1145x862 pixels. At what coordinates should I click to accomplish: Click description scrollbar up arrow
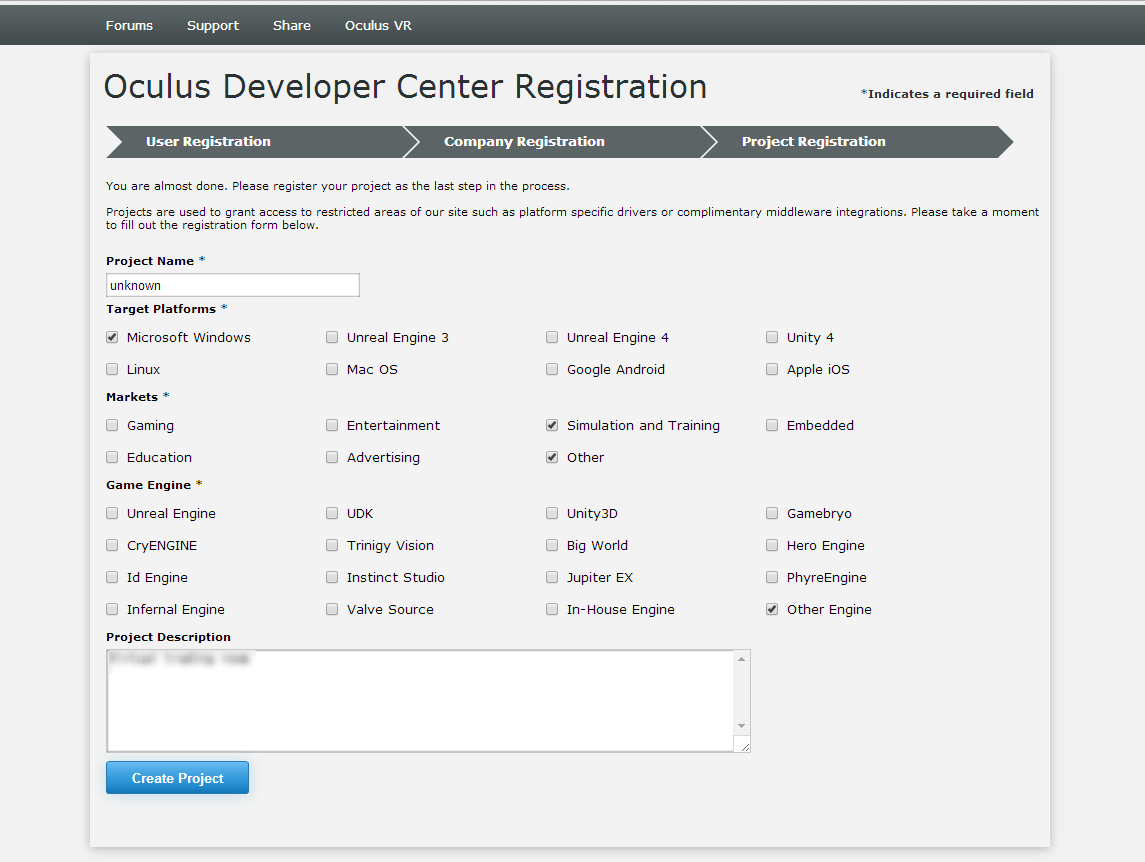click(742, 659)
